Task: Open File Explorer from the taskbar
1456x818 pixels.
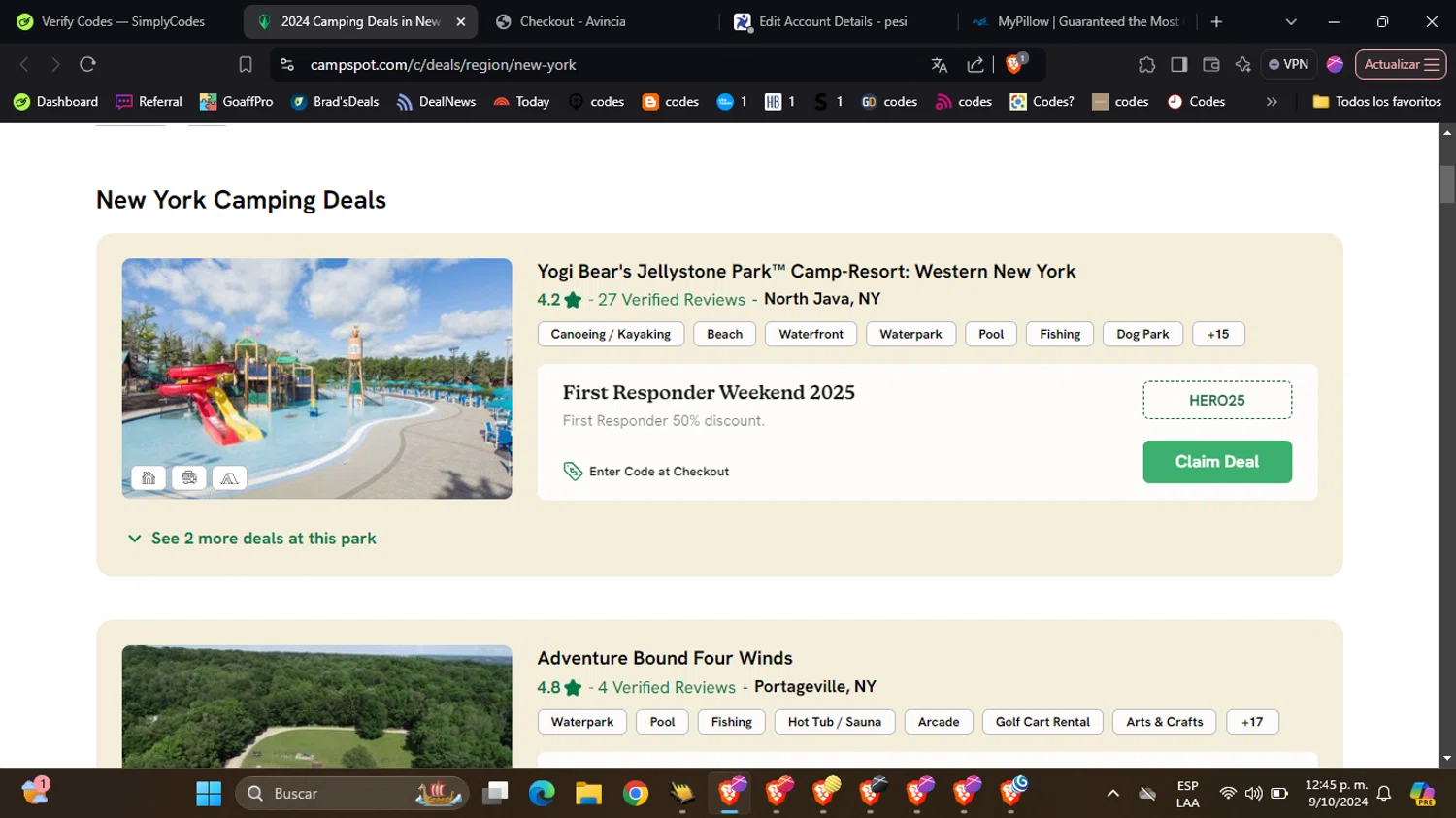Action: point(588,794)
